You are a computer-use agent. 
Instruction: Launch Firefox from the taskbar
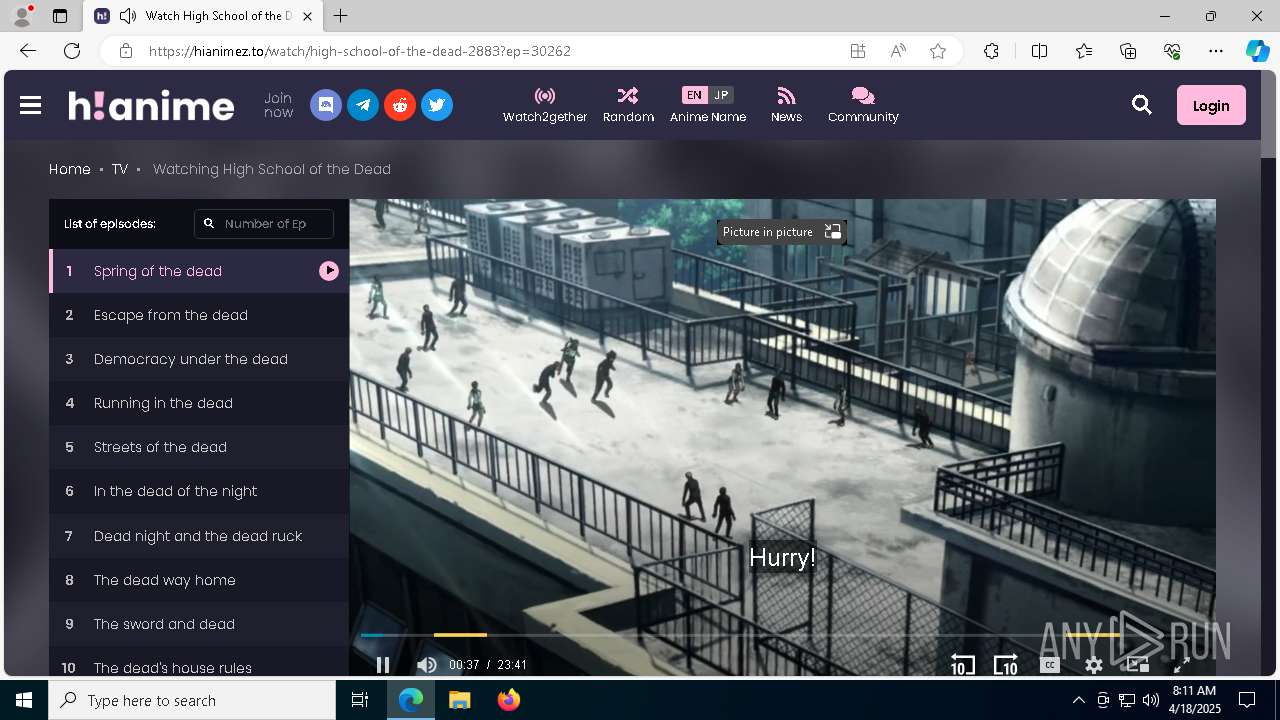click(x=509, y=700)
